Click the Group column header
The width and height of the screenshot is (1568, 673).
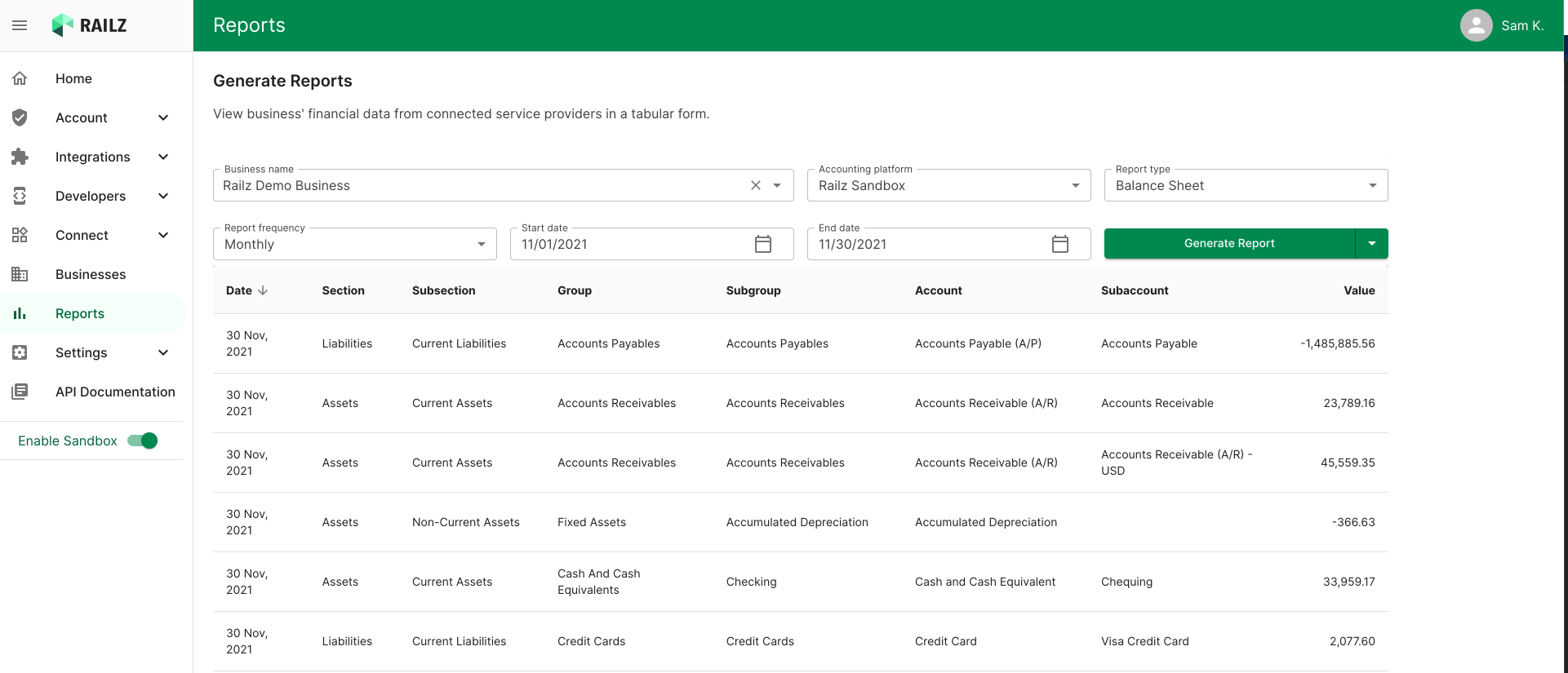pyautogui.click(x=575, y=290)
